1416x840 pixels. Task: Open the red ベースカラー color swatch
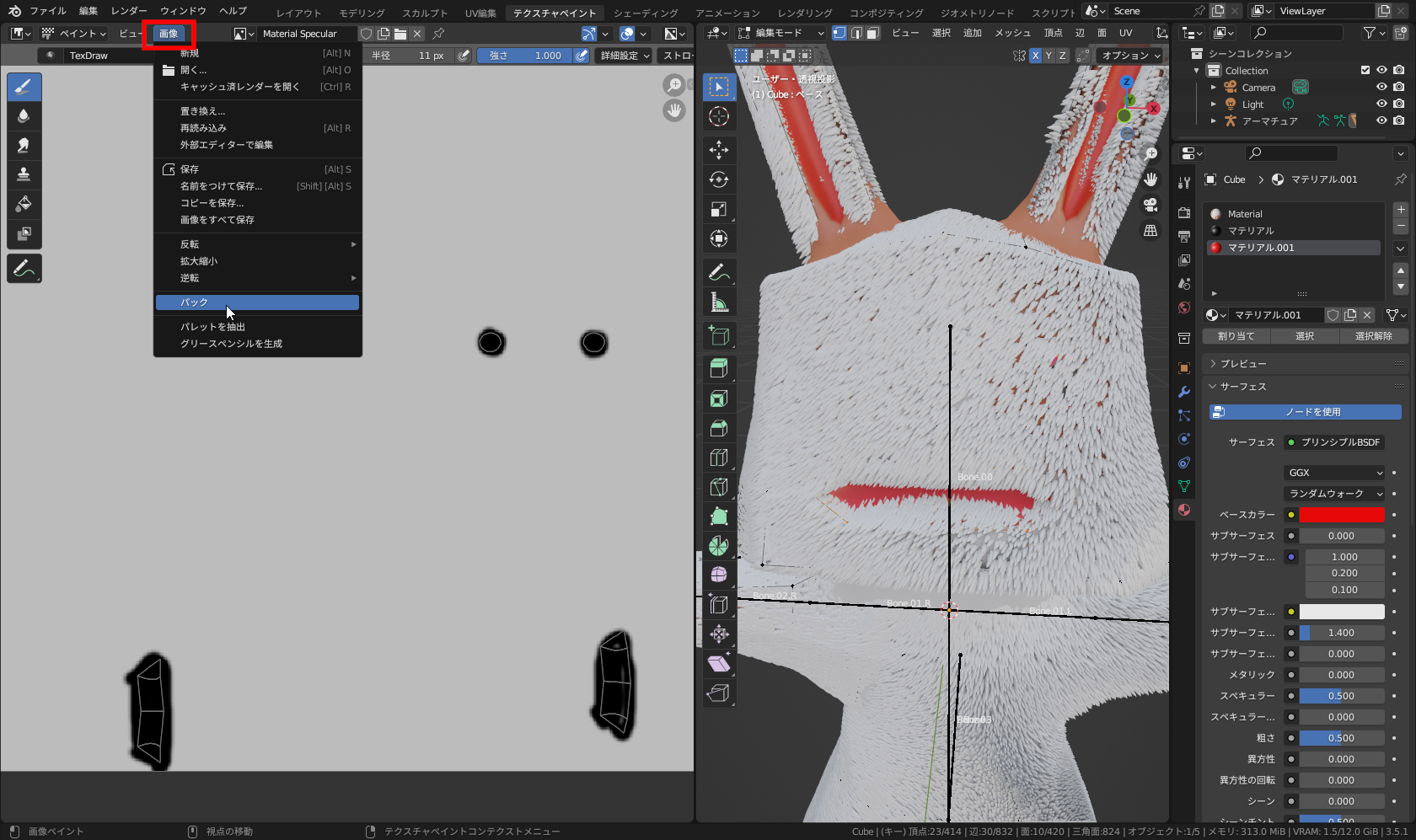[x=1341, y=515]
